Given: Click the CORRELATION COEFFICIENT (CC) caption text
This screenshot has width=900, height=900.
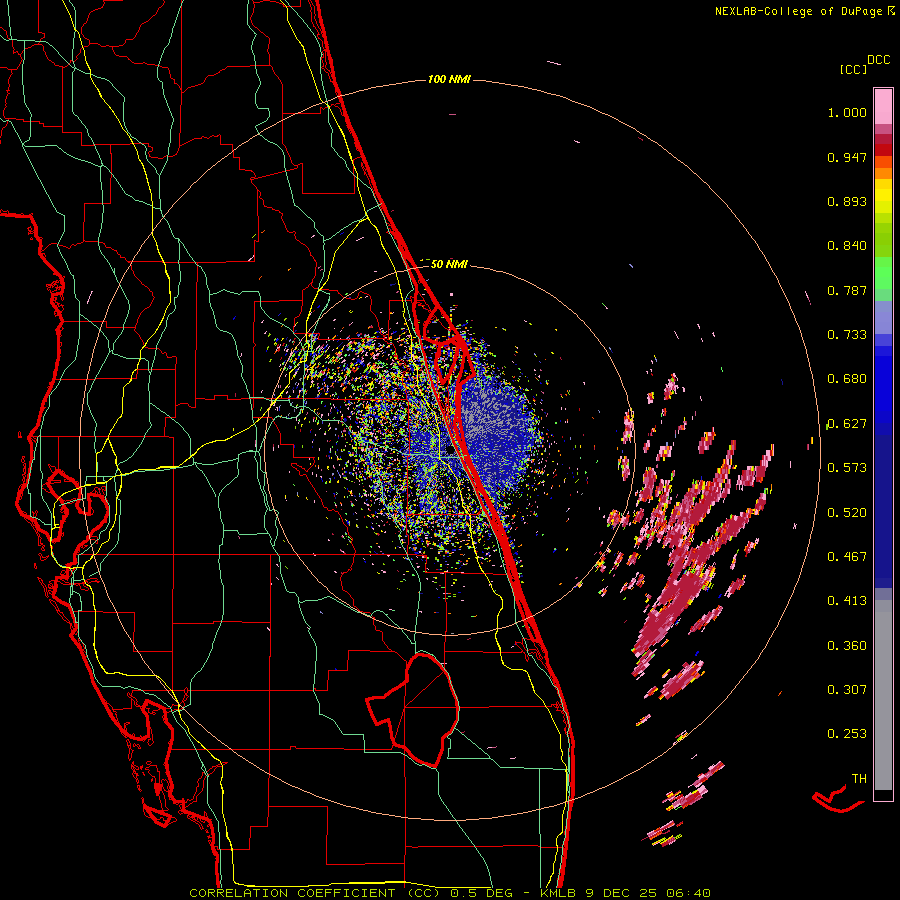Looking at the screenshot, I should (x=315, y=893).
